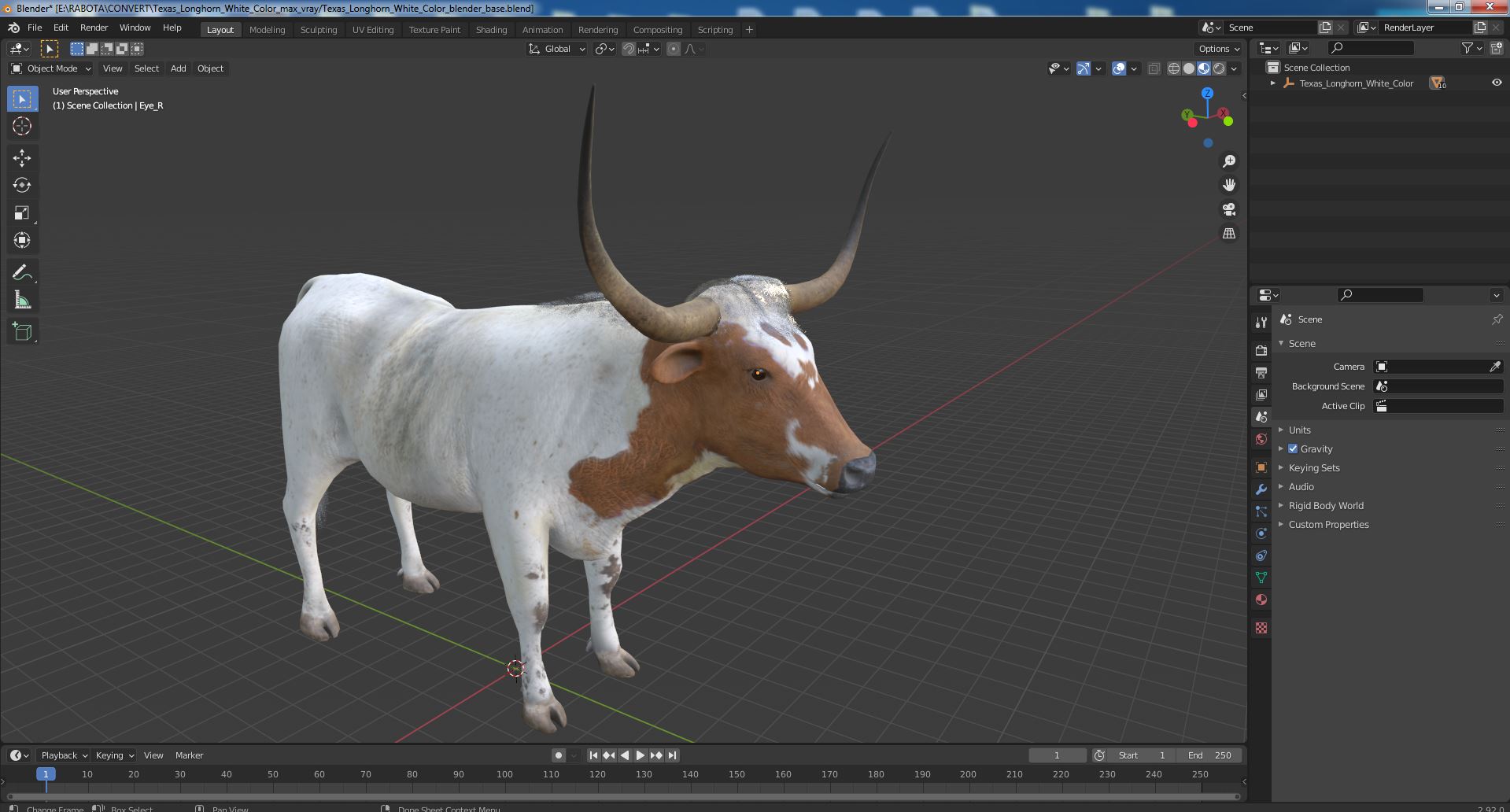Image resolution: width=1510 pixels, height=812 pixels.
Task: Select the Transform tool
Action: [22, 240]
